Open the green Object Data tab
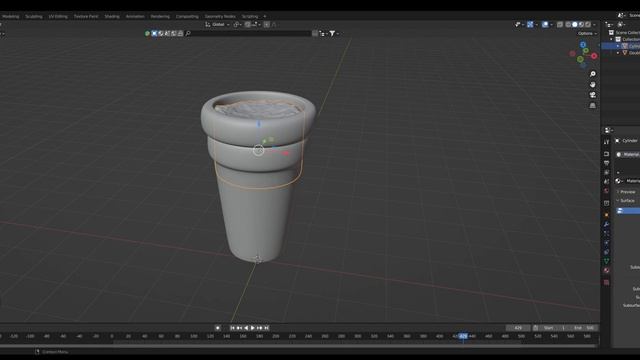 coord(607,261)
